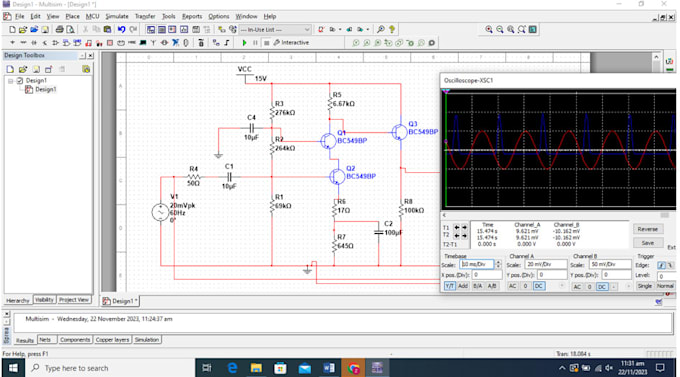Open the MCU menu
Image resolution: width=680 pixels, height=377 pixels.
point(92,16)
